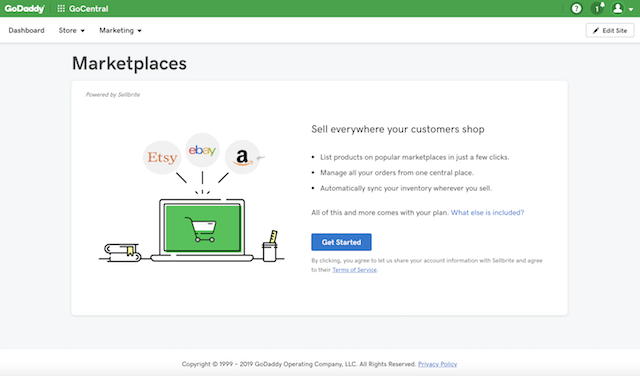Viewport: 640px width, 376px height.
Task: Click the Automatically sync your inventory bullet
Action: [x=406, y=188]
